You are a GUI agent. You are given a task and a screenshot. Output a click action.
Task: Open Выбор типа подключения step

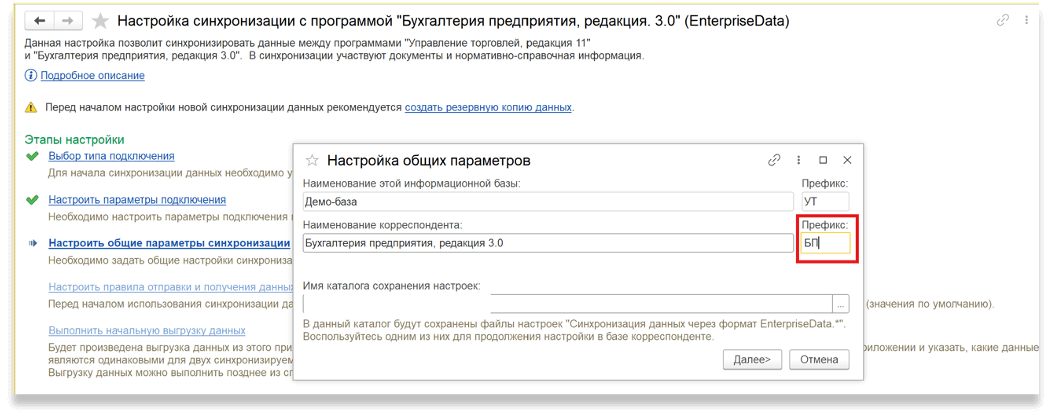111,156
